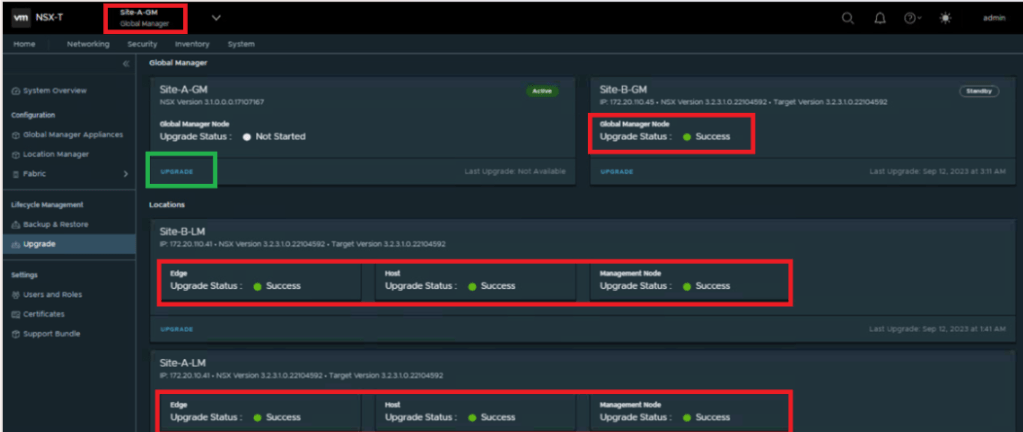Switch to the Networking tab
Viewport: 1023px width, 432px height.
88,44
